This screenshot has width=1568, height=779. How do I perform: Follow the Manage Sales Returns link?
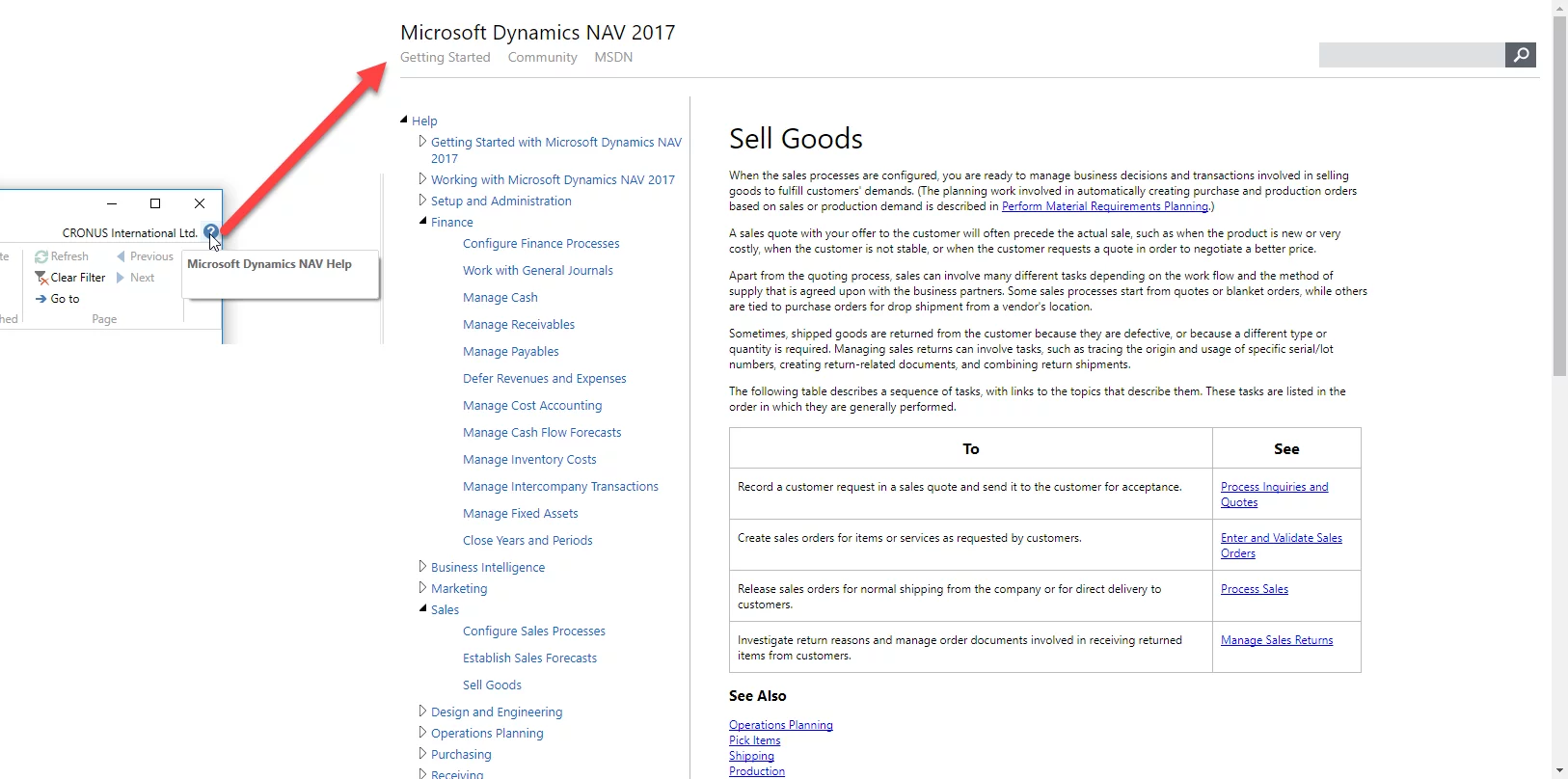click(1276, 640)
